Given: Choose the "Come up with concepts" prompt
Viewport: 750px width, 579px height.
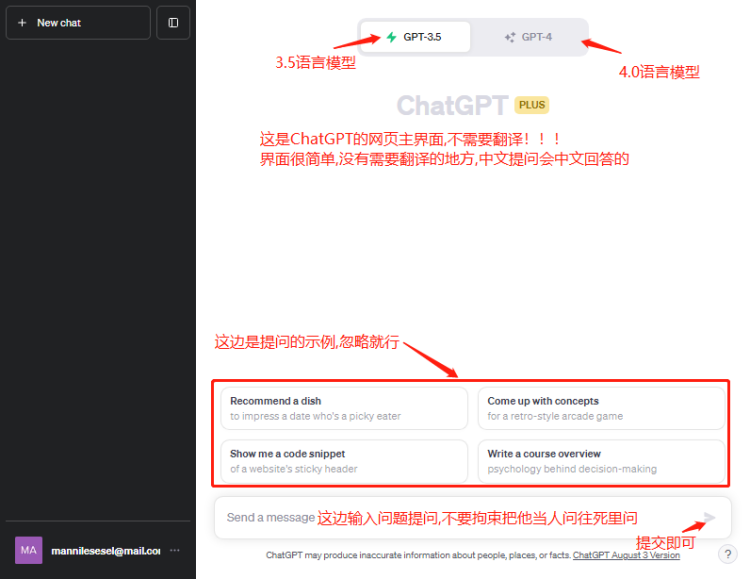Looking at the screenshot, I should [600, 408].
